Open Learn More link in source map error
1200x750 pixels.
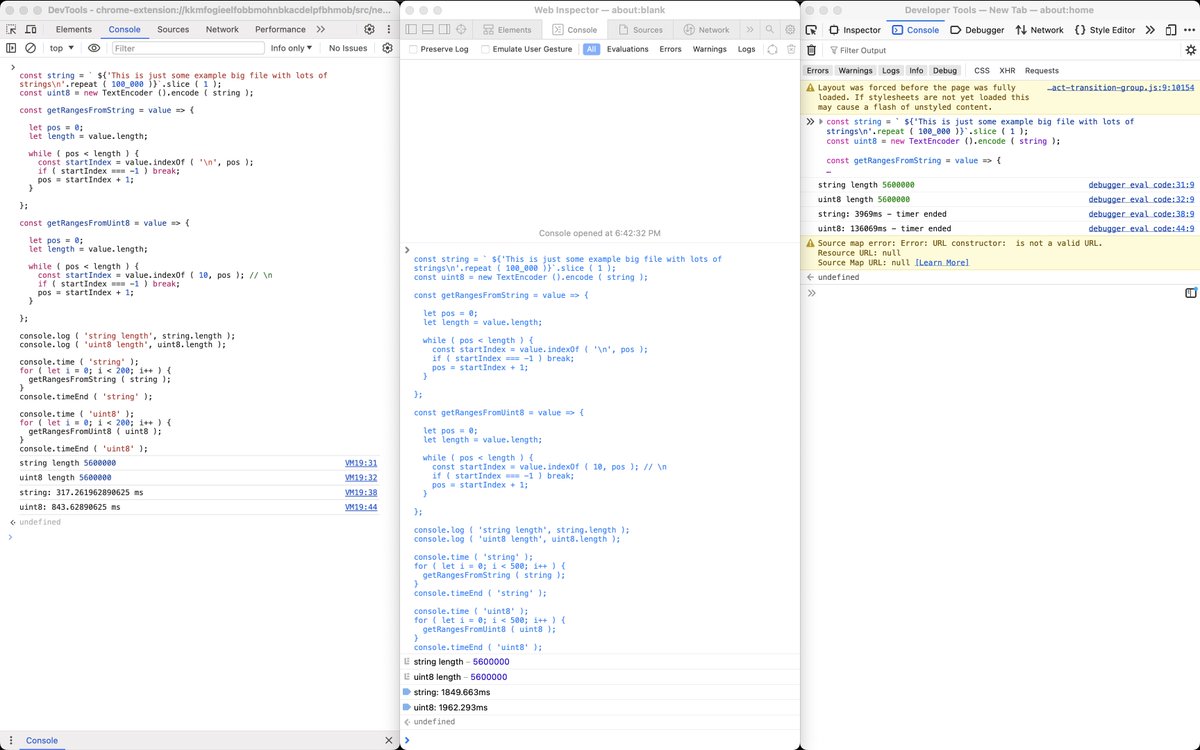click(x=942, y=263)
